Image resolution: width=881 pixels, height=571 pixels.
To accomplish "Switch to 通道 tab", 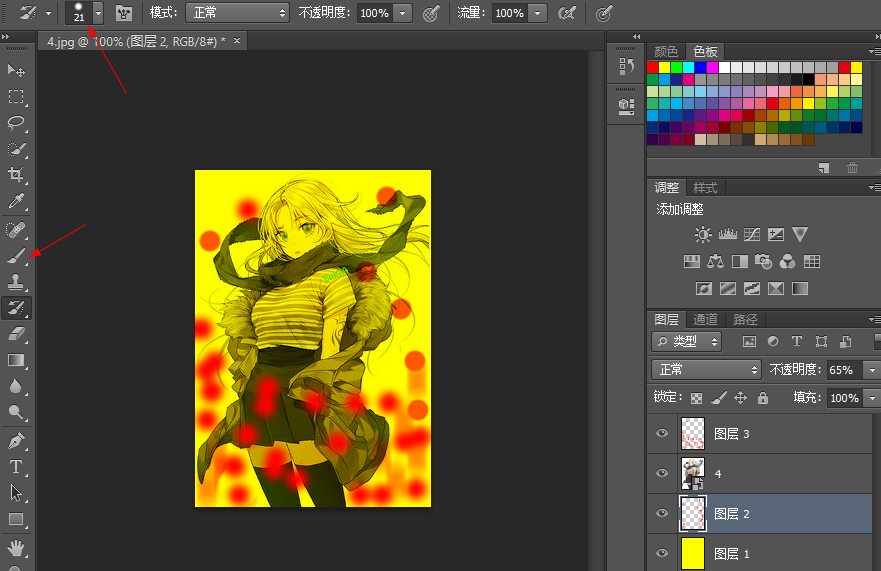I will [x=705, y=319].
